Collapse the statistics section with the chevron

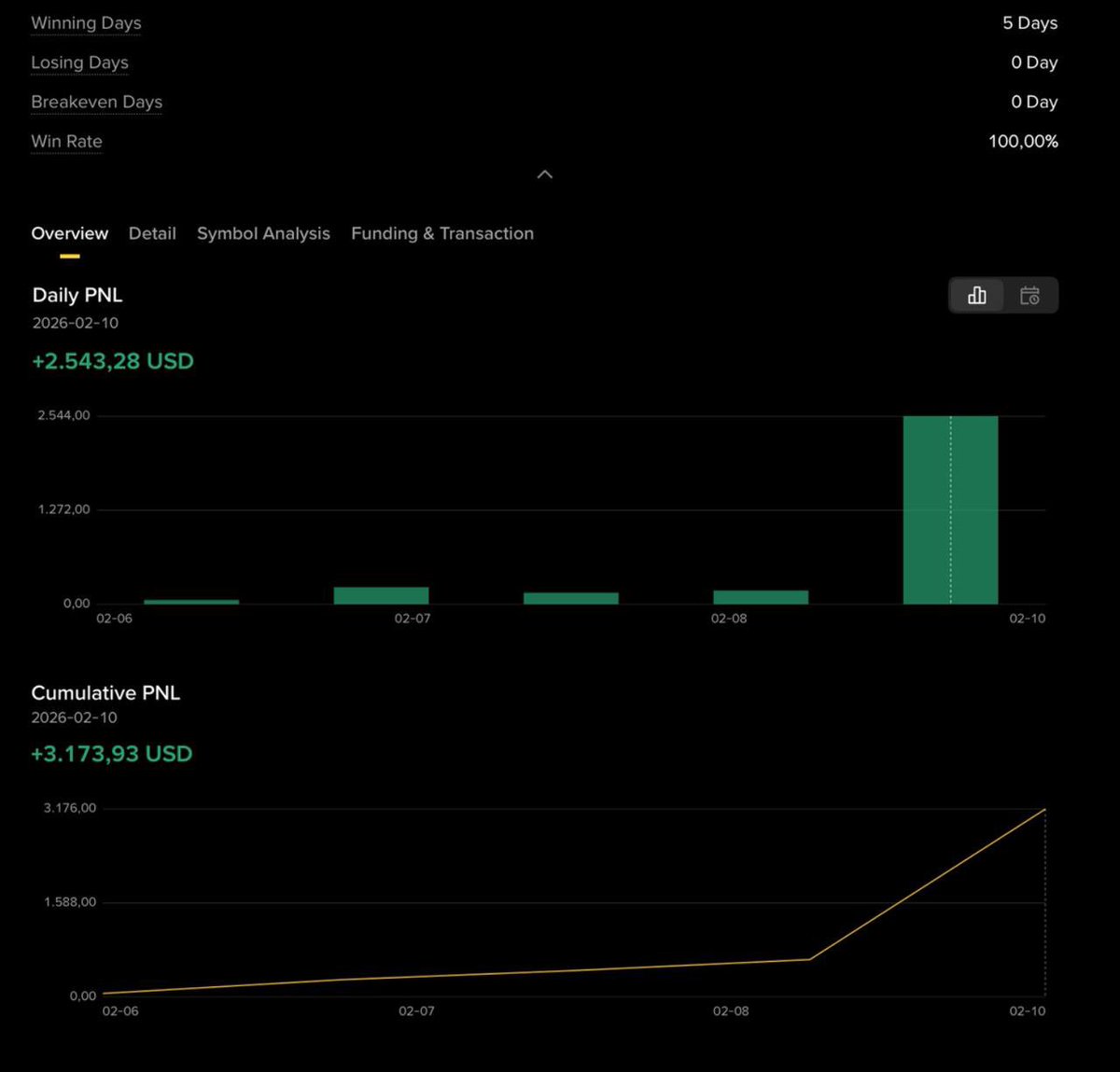point(544,174)
